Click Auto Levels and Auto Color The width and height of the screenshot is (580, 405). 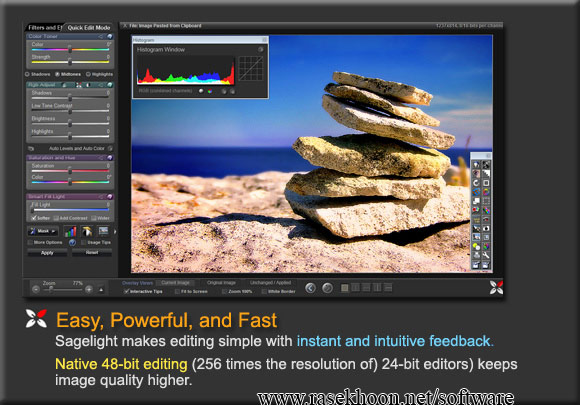(77, 148)
